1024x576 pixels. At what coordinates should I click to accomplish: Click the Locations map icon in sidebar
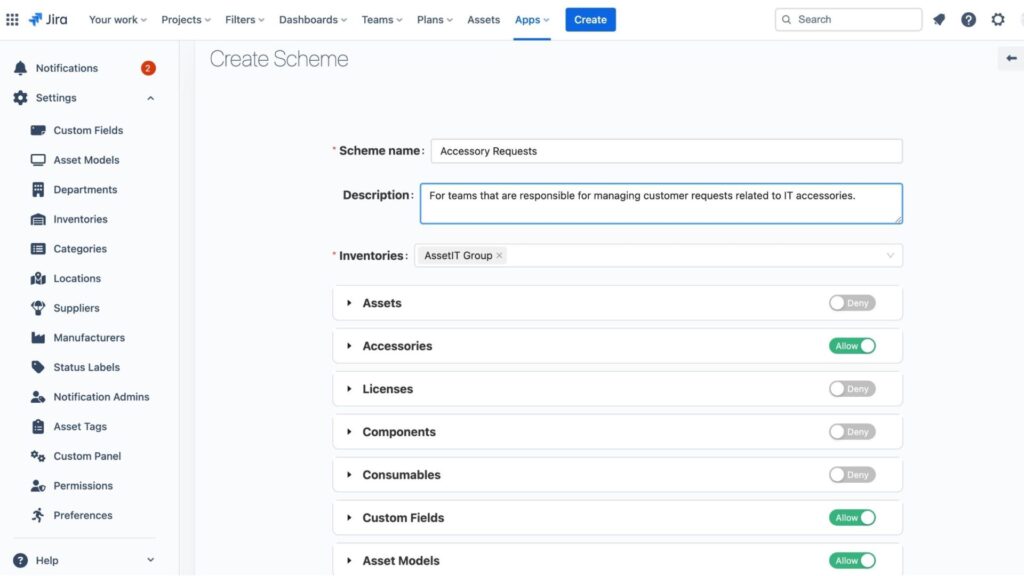point(38,278)
